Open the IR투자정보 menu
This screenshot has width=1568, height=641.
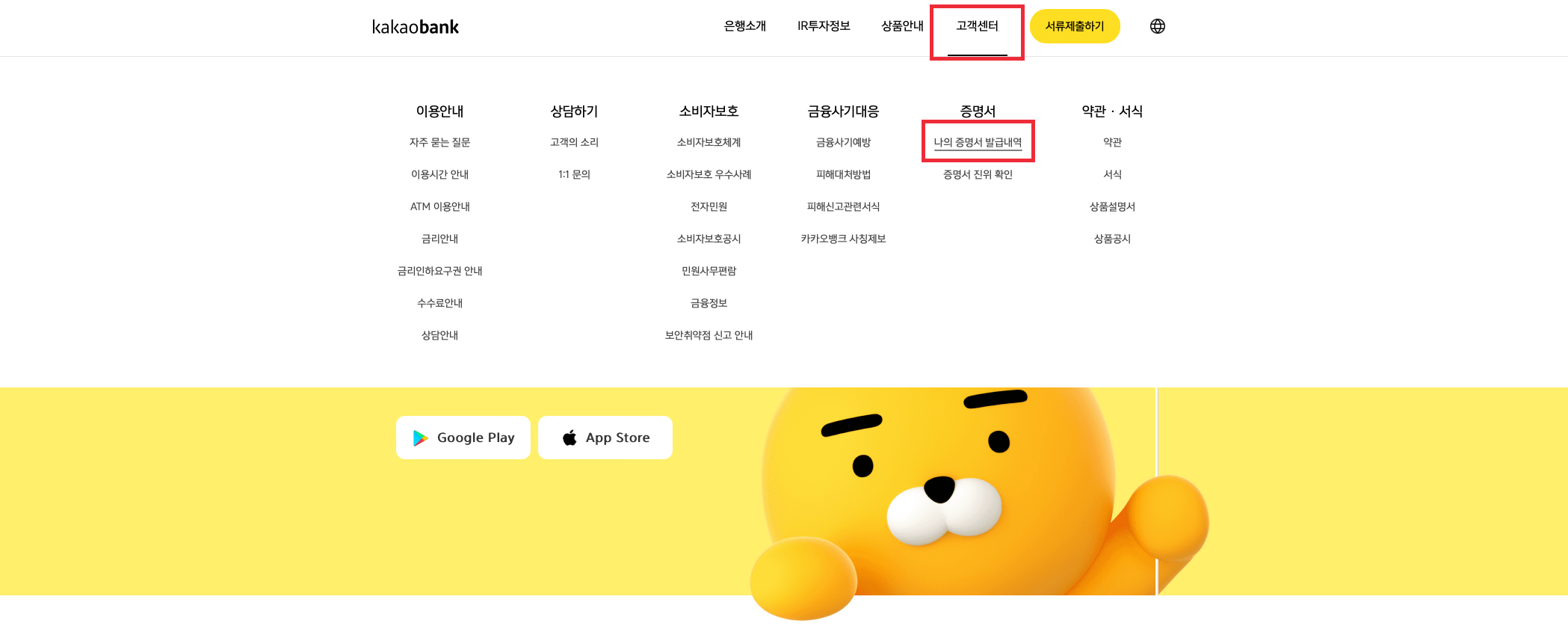click(824, 26)
